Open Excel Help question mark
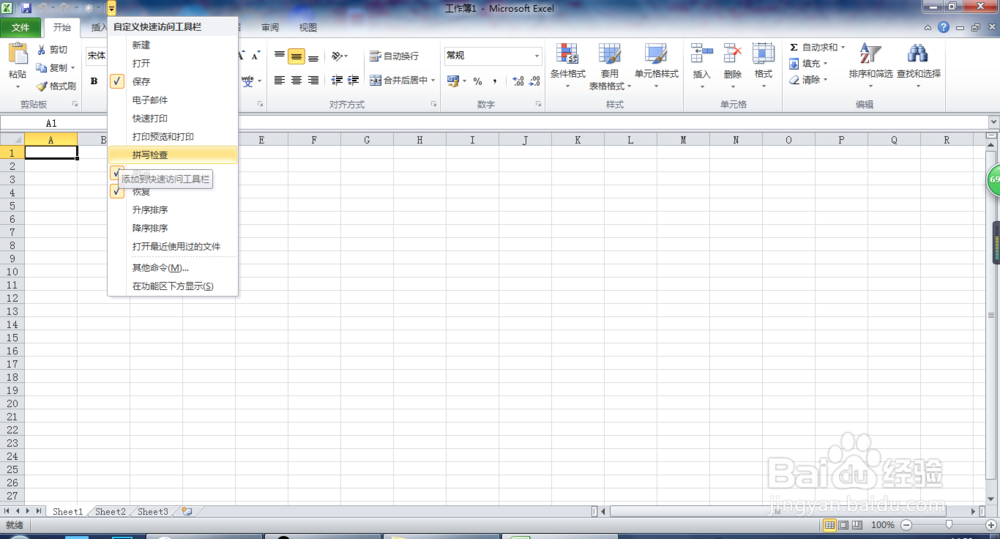 coord(943,27)
